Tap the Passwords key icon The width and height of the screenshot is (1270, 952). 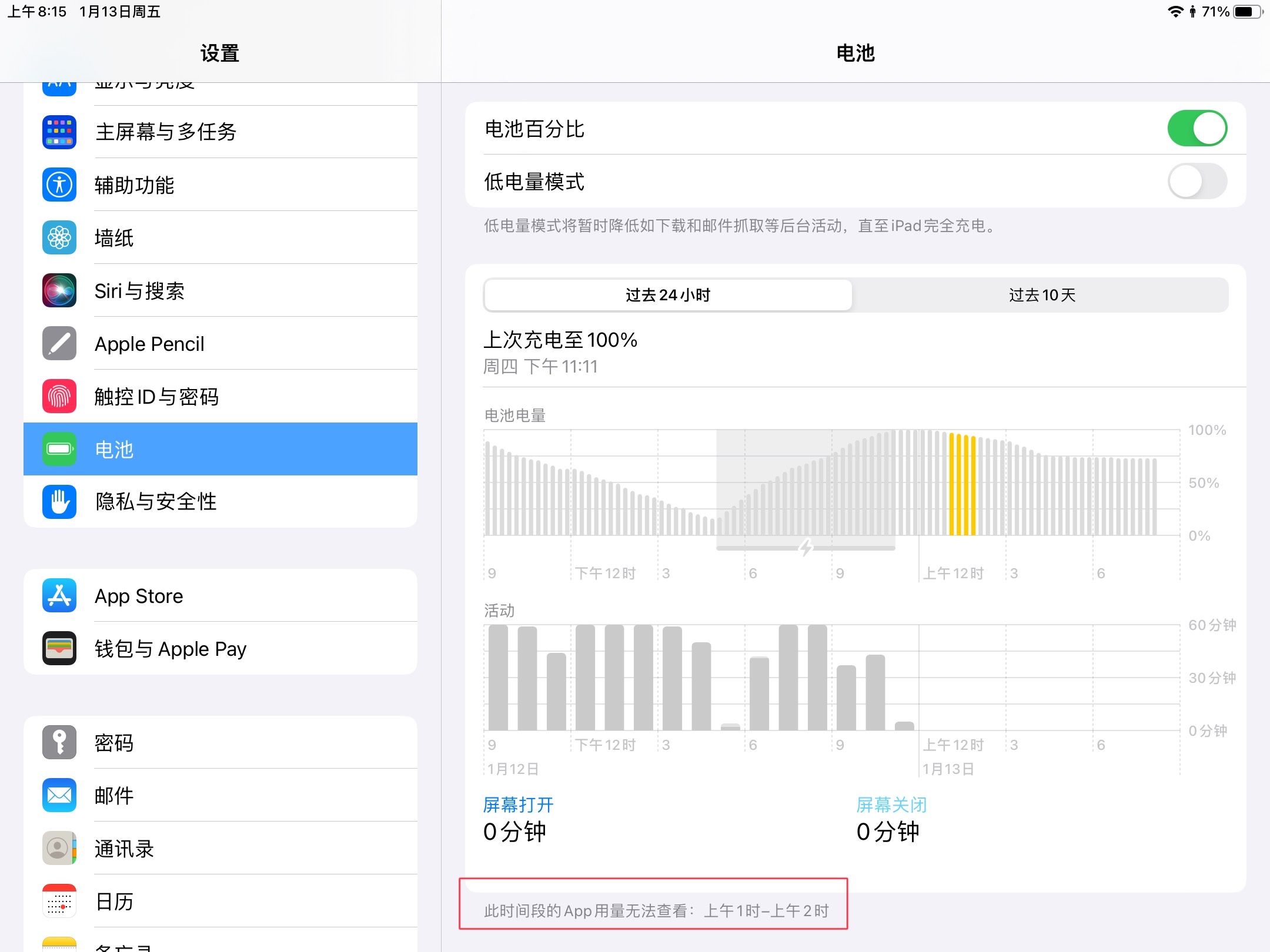[59, 742]
